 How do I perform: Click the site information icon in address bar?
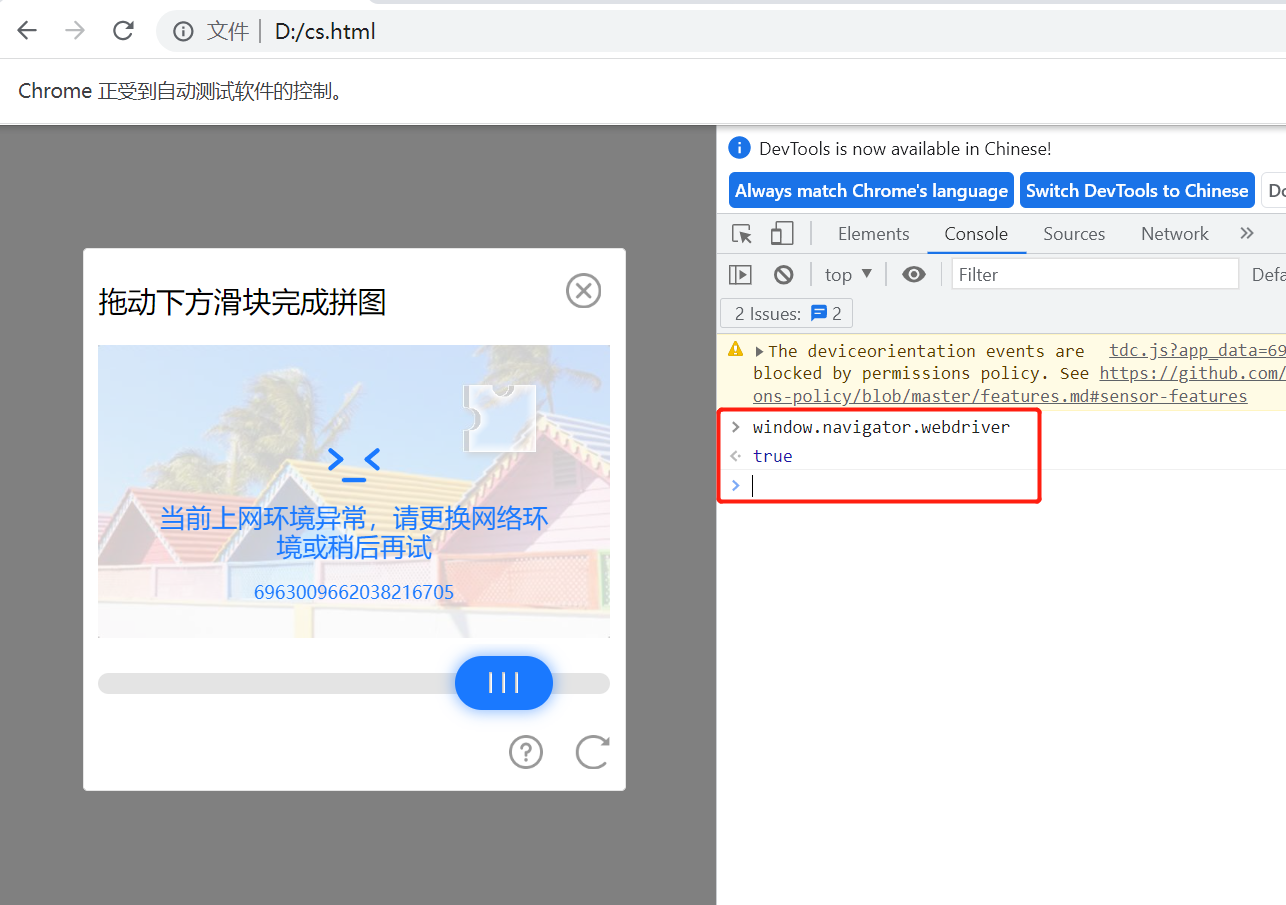[183, 32]
